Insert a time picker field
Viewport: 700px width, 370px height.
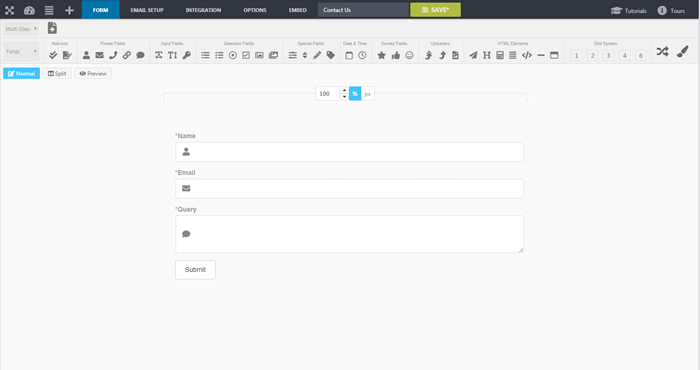click(x=362, y=55)
